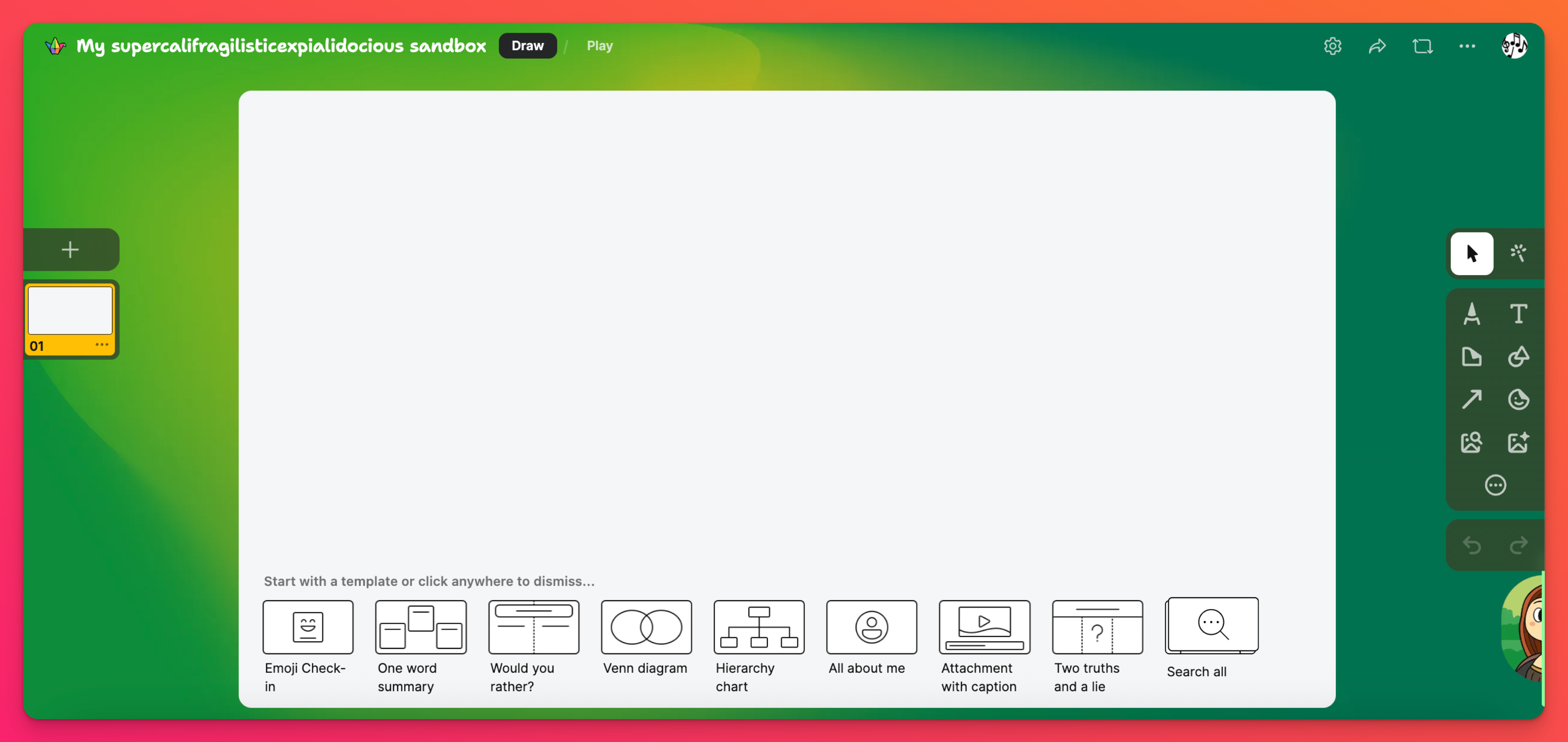Click Search all templates
Image resolution: width=1568 pixels, height=742 pixels.
click(1211, 626)
